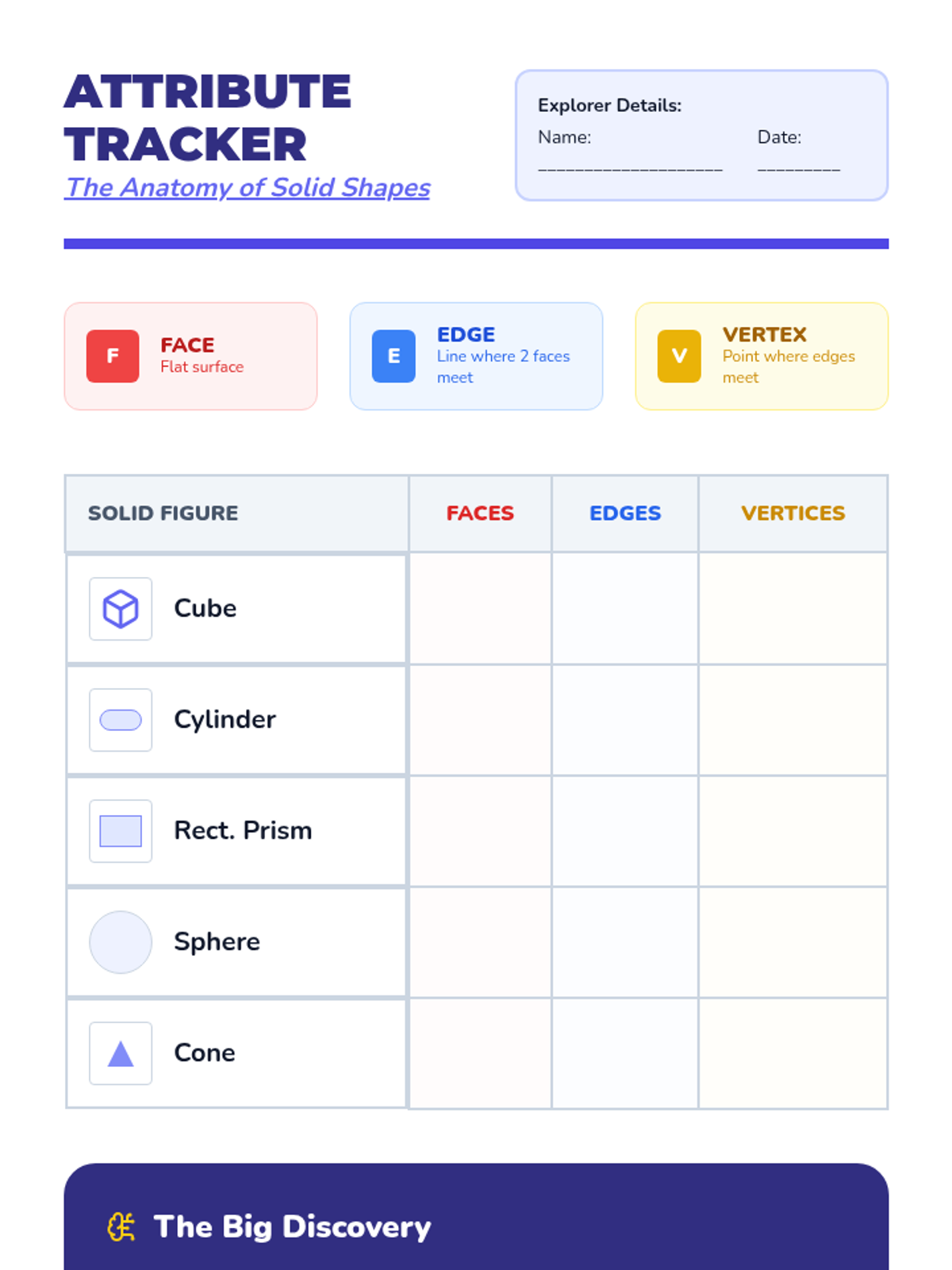Click the cone triangle icon
The image size is (952, 1270).
pyautogui.click(x=121, y=1053)
